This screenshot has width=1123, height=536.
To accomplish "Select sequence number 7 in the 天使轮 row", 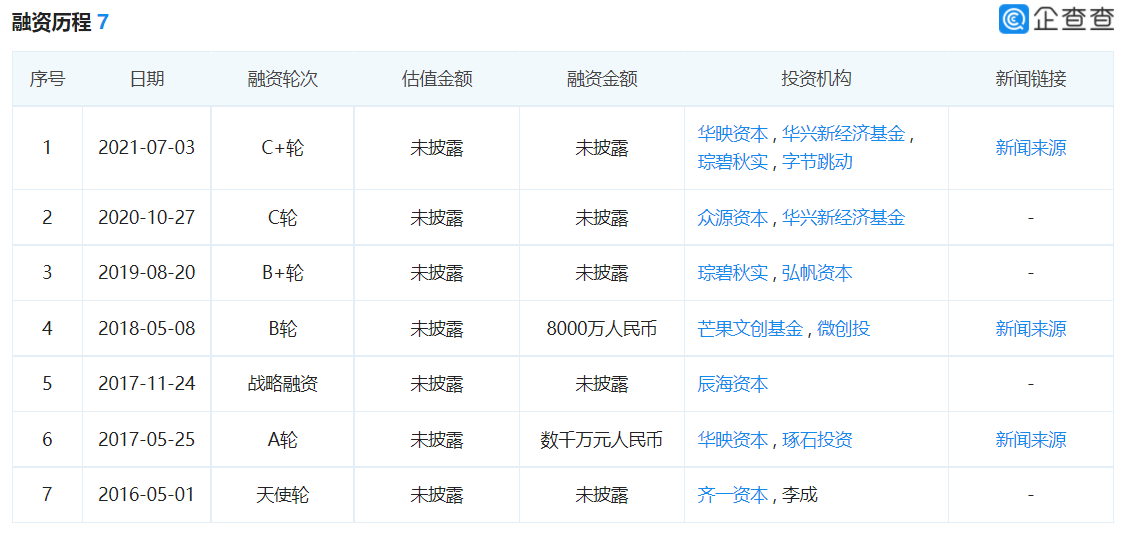I will click(47, 494).
